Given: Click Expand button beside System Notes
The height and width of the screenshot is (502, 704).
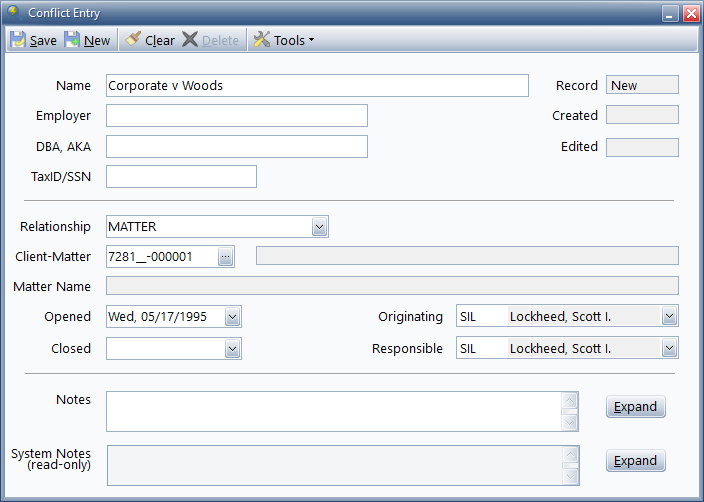Looking at the screenshot, I should click(635, 461).
